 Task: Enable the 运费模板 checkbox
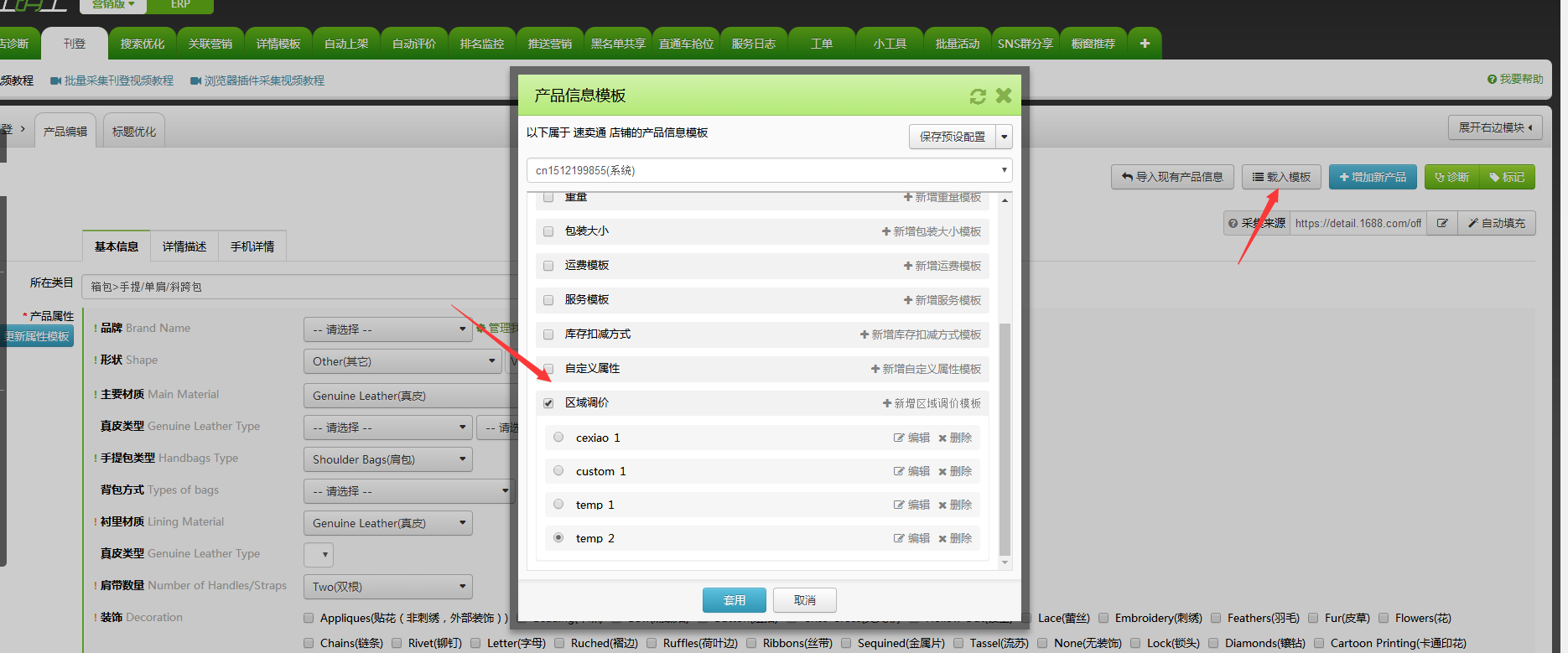click(x=548, y=266)
